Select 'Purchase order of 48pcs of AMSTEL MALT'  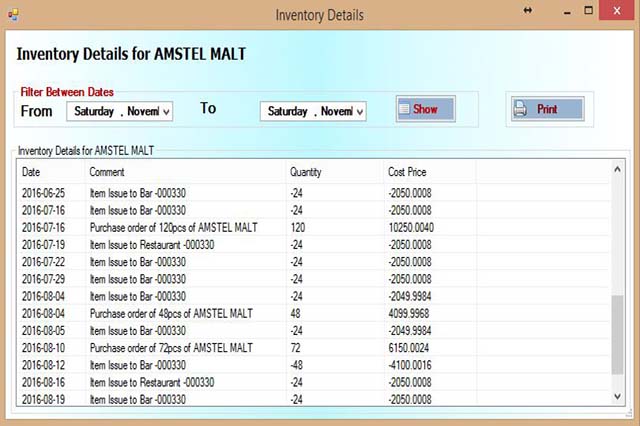(x=171, y=313)
